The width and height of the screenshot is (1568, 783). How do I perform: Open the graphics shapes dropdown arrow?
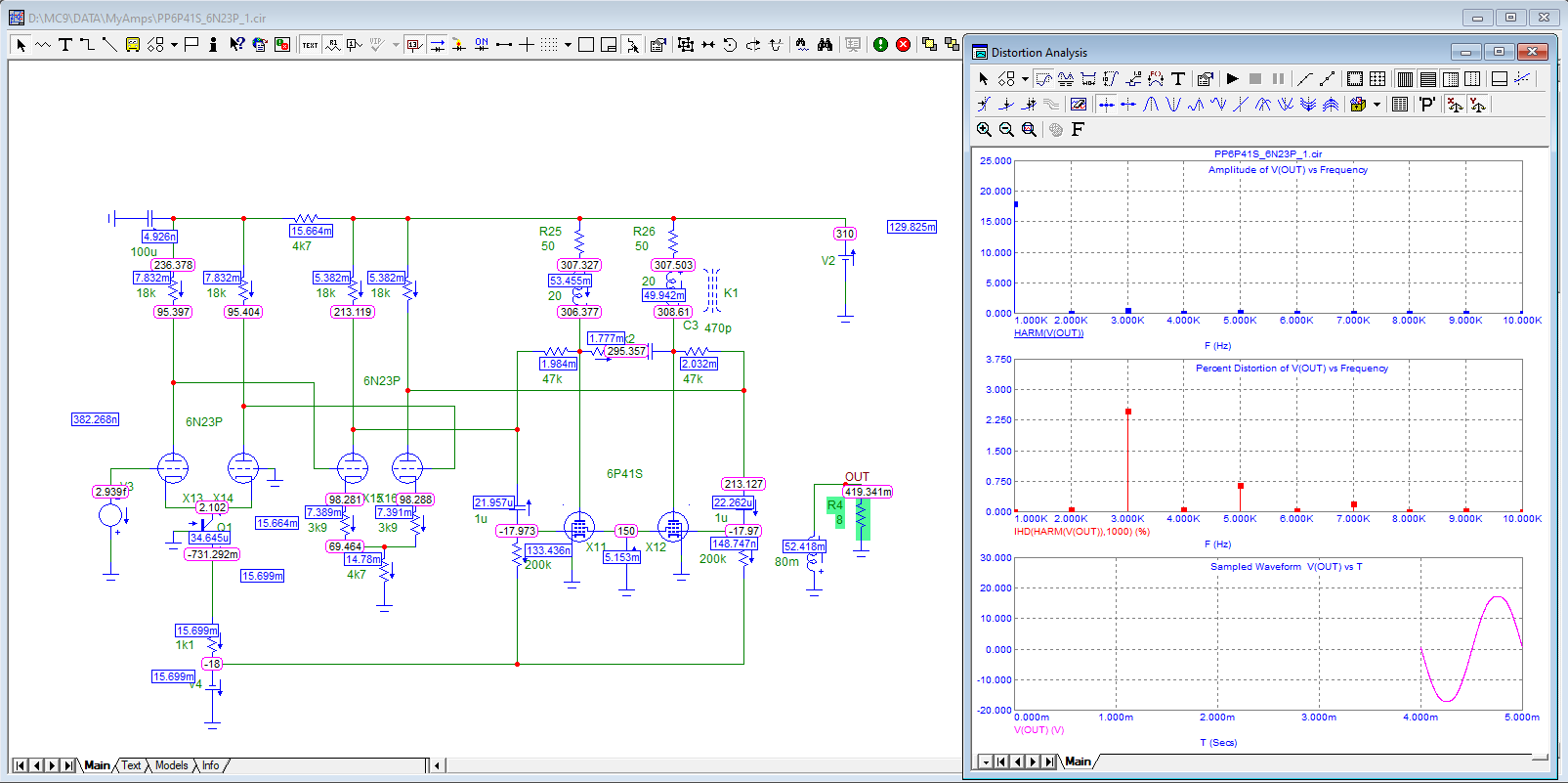[x=174, y=45]
